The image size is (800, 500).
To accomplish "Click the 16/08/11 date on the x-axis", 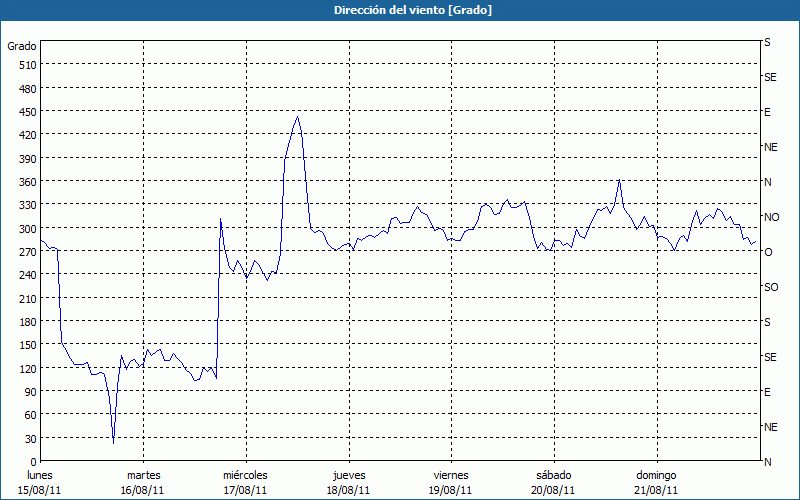I will [x=143, y=490].
